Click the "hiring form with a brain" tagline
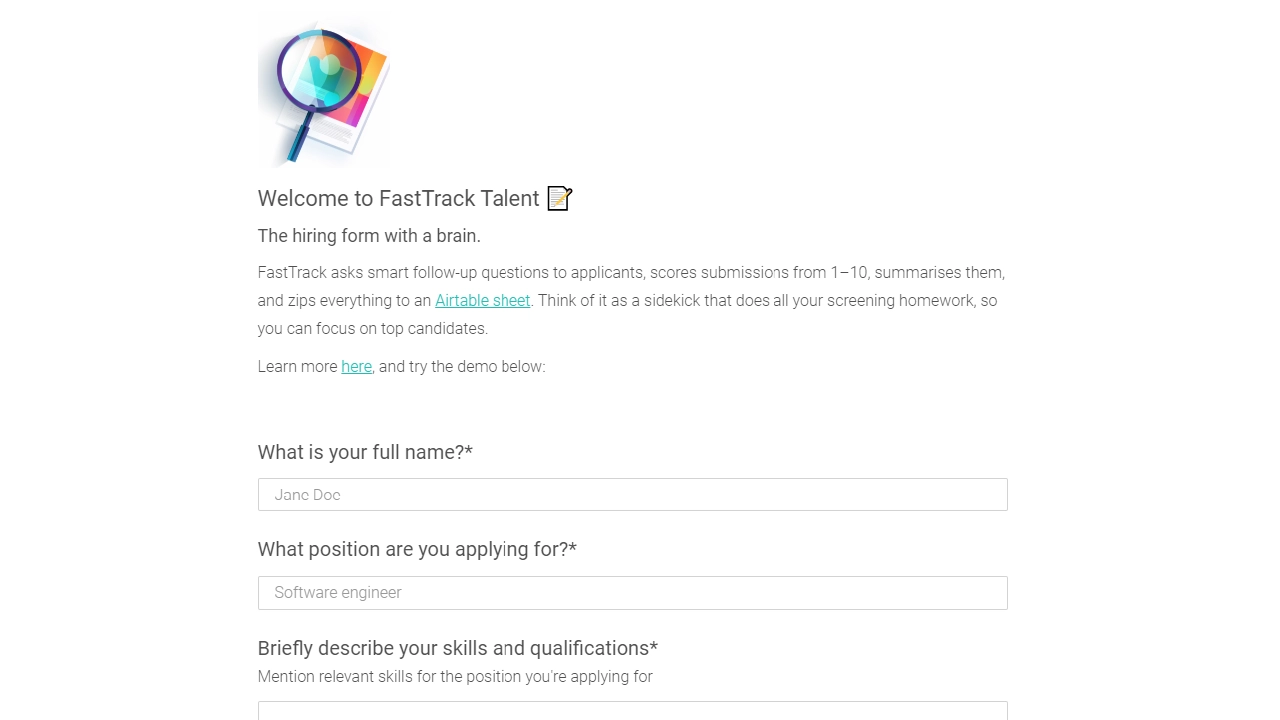This screenshot has height=720, width=1280. tap(369, 236)
